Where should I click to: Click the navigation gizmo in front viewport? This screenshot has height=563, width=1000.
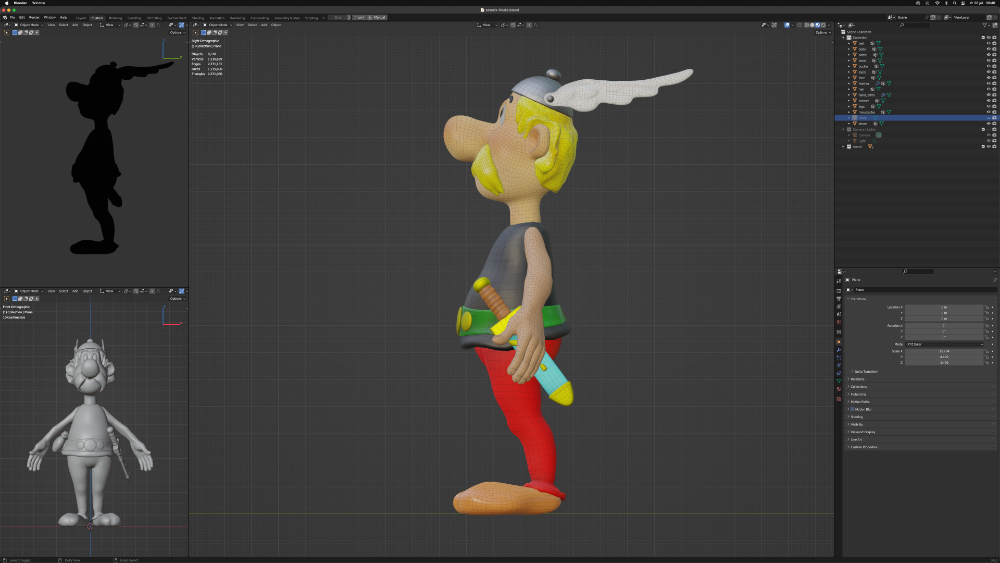171,316
